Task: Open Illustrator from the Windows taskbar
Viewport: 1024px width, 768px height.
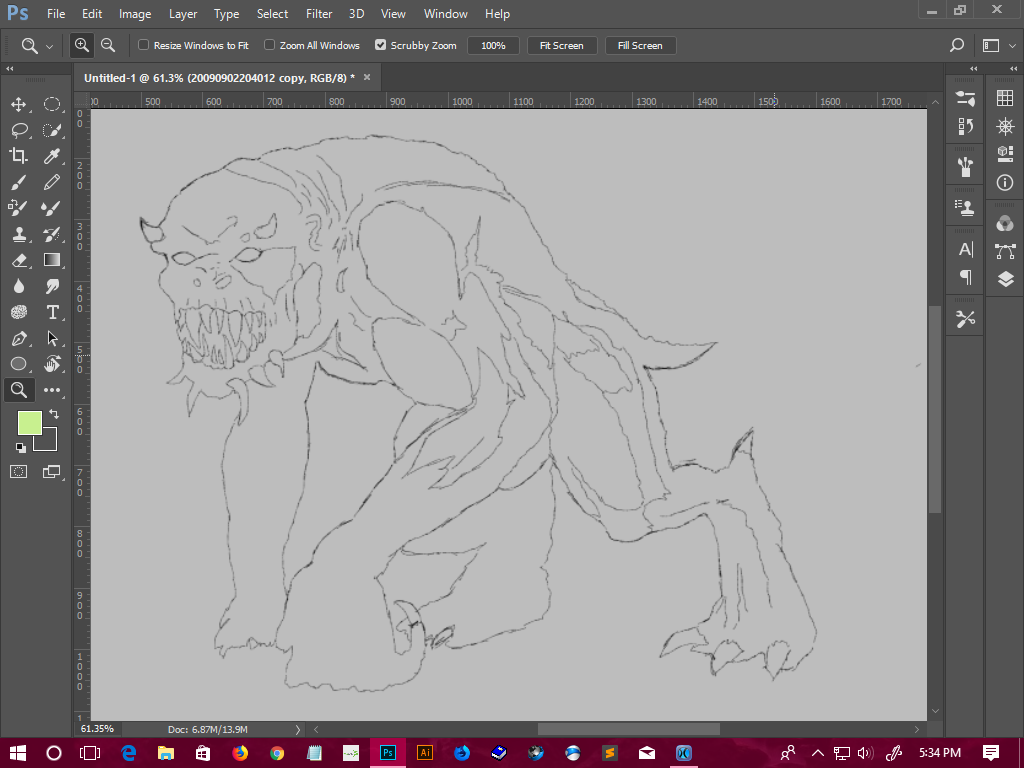Action: click(424, 753)
